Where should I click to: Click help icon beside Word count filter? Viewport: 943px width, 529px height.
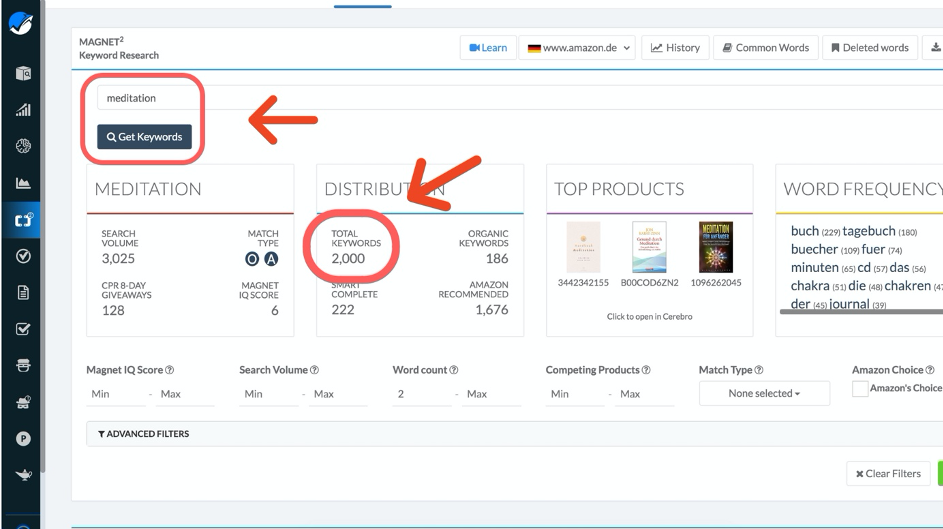[453, 370]
